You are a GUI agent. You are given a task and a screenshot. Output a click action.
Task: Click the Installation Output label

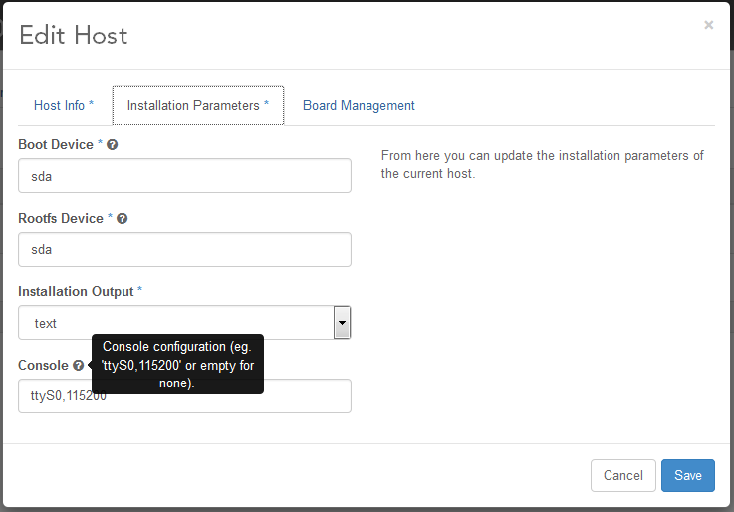75,292
